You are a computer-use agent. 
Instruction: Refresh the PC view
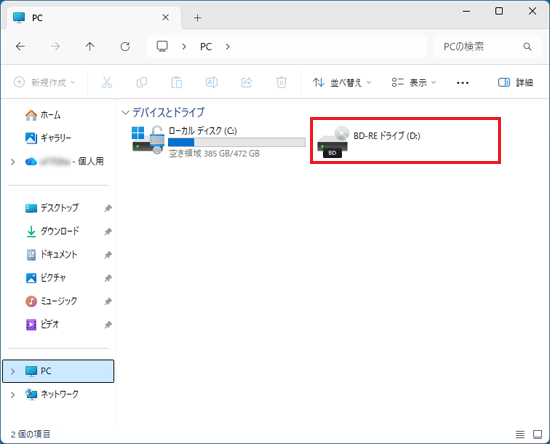coord(125,47)
